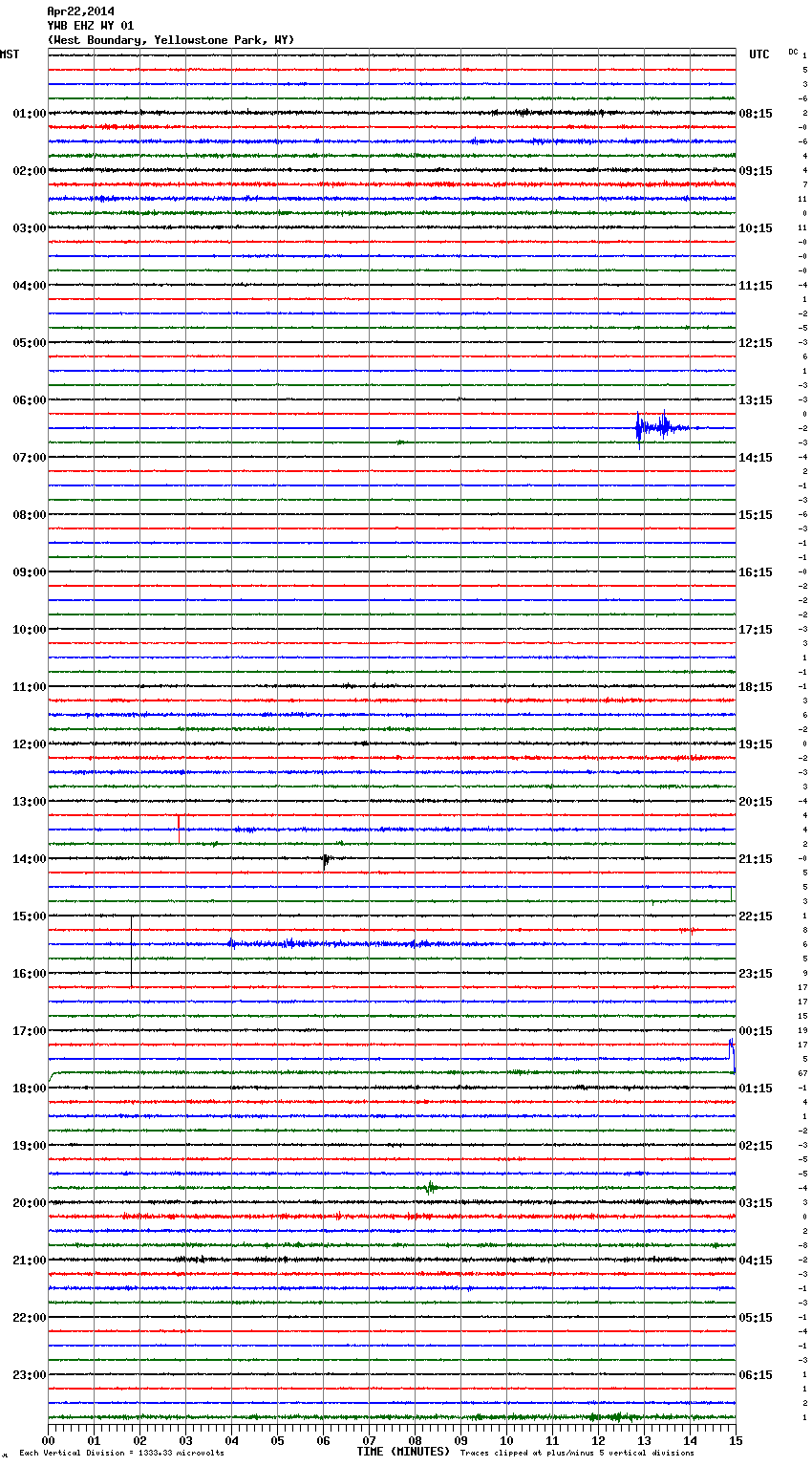Select the 23:00 MST time label

[x=29, y=1375]
